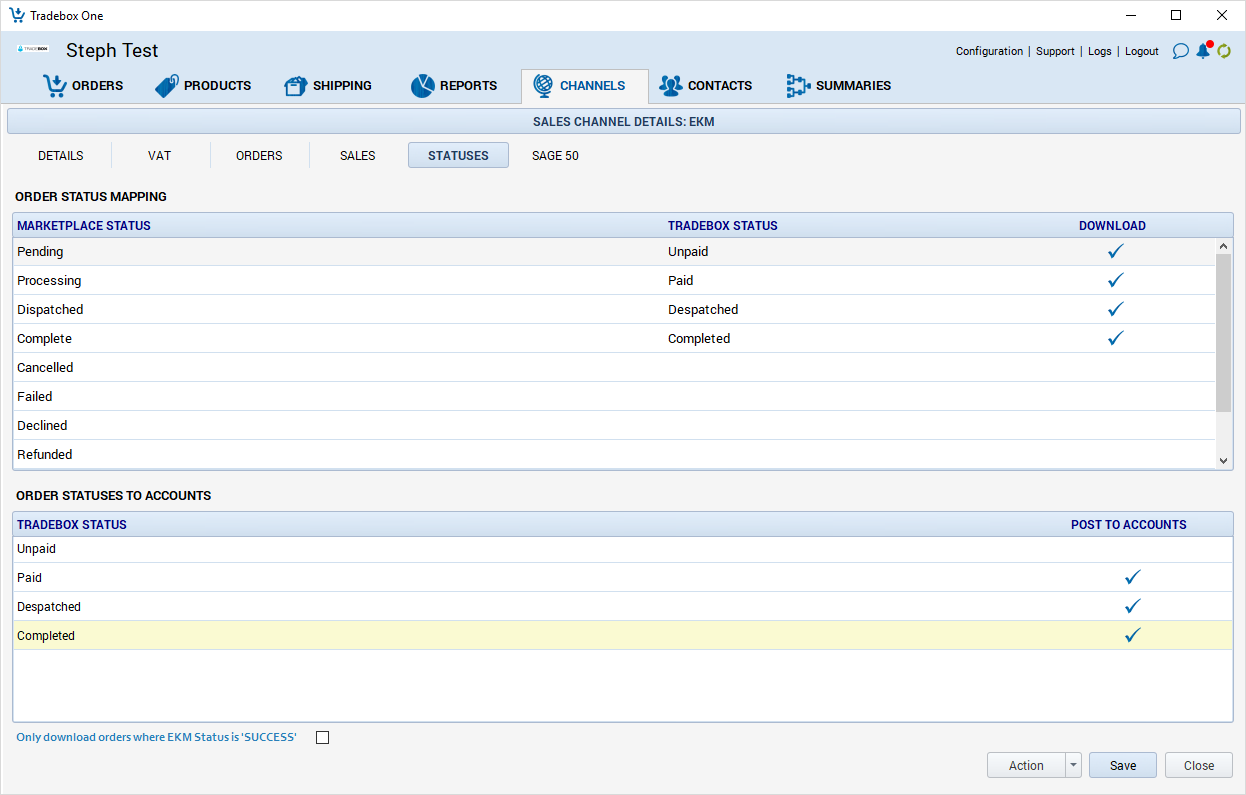Expand the Action button dropdown arrow

tap(1073, 766)
